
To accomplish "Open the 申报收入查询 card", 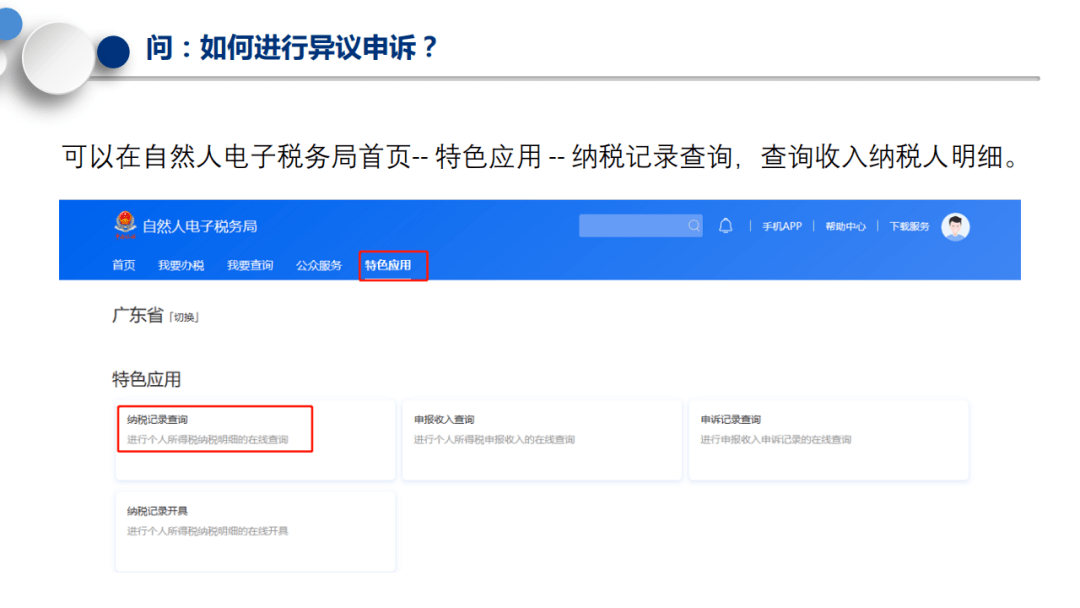I will (542, 439).
